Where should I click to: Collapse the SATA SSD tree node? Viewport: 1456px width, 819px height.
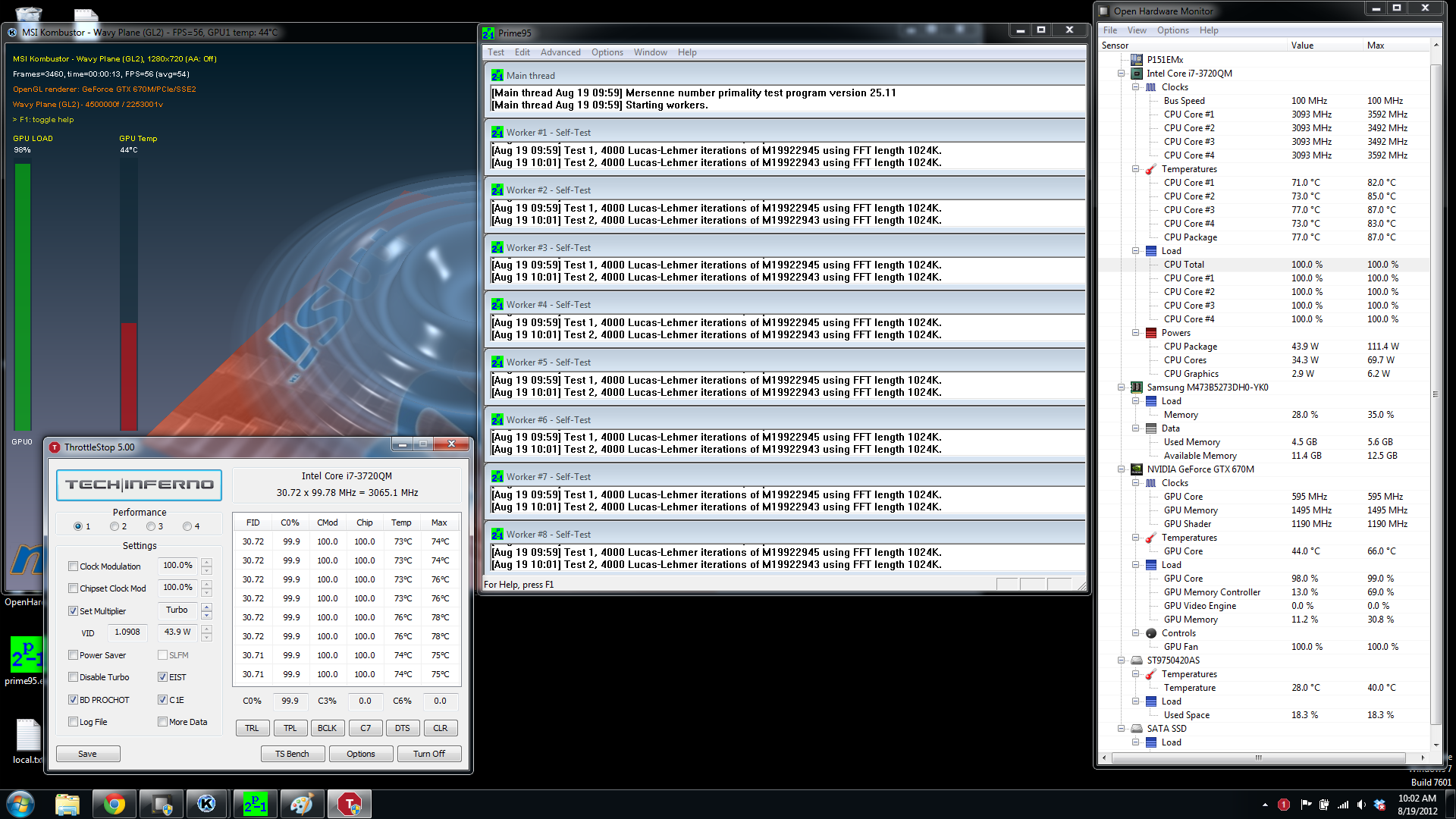pos(1121,729)
